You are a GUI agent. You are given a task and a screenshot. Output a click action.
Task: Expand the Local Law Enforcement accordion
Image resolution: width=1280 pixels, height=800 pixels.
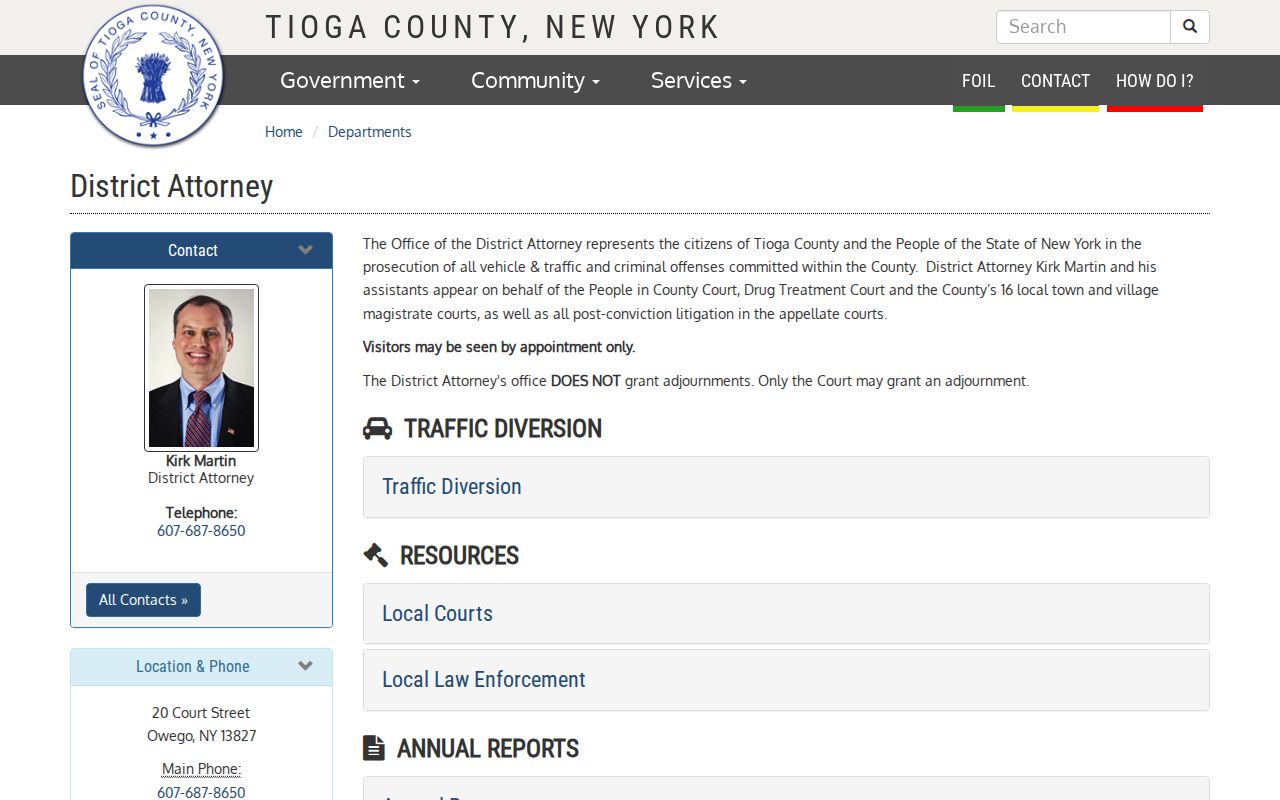[786, 680]
